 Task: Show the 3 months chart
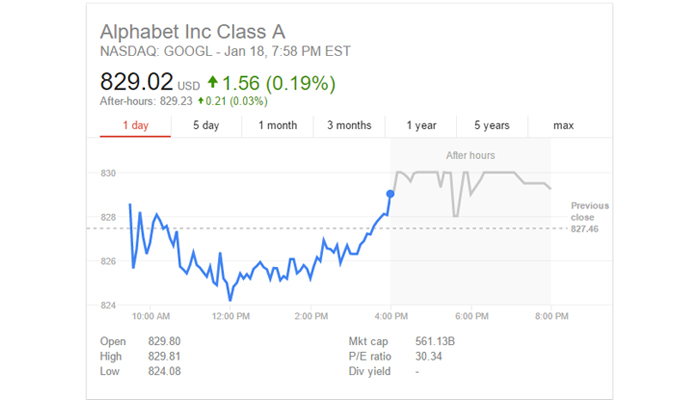click(x=349, y=125)
